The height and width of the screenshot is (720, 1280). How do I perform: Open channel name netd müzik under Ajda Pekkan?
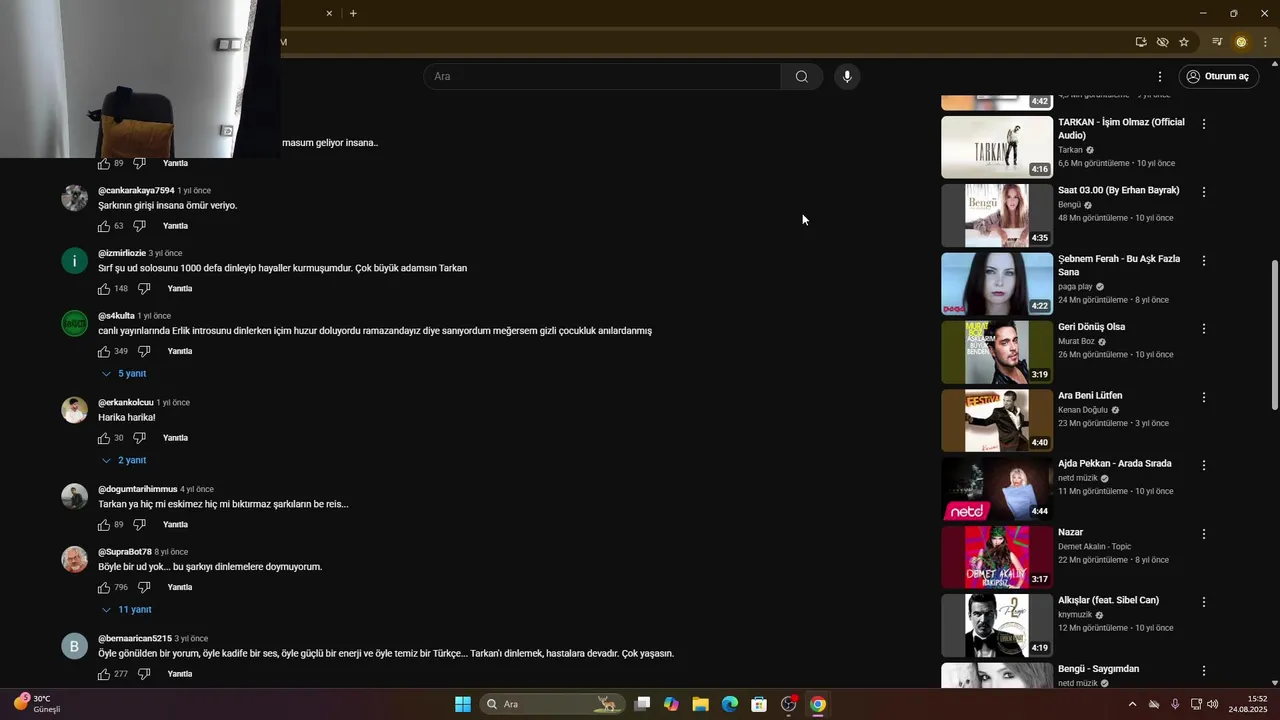pos(1078,478)
